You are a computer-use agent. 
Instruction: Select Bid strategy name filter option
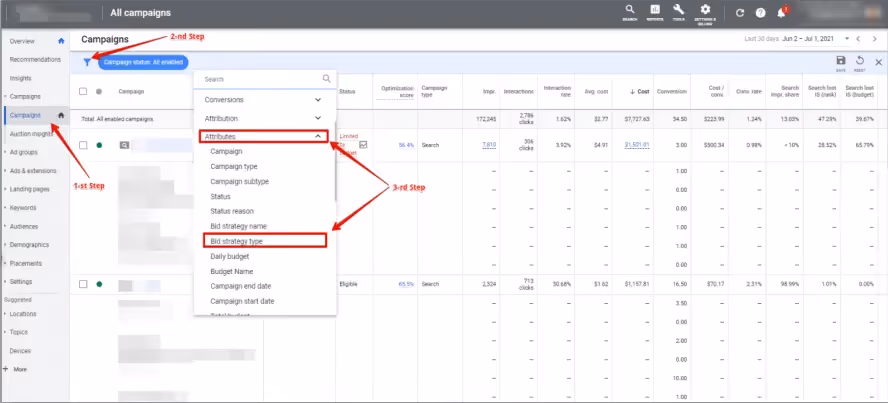pos(238,226)
